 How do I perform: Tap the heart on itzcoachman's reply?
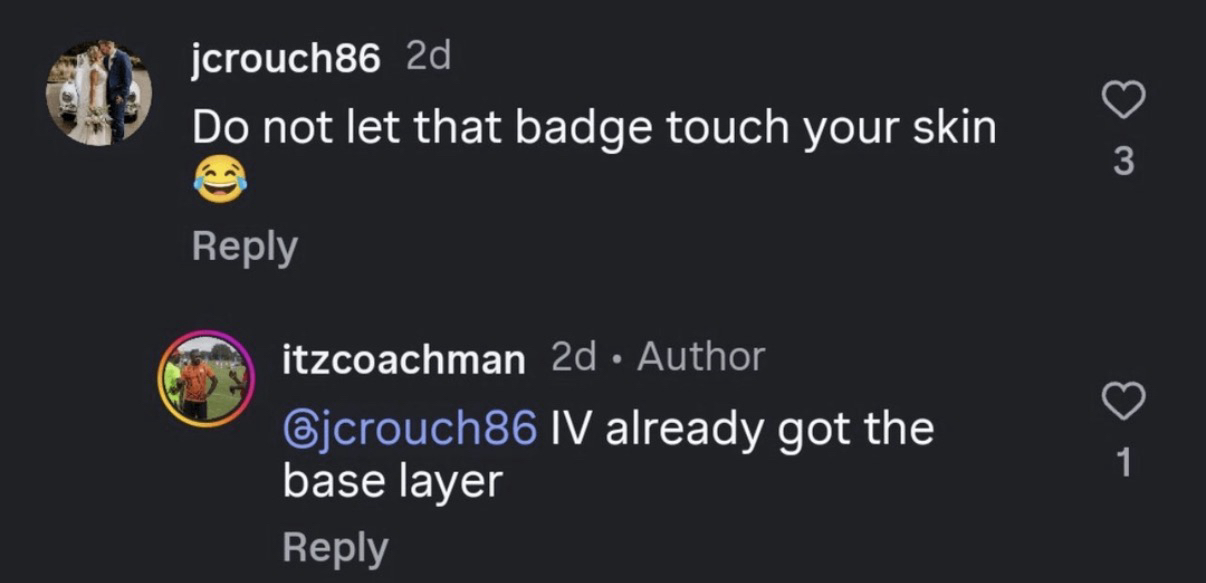[x=1122, y=402]
